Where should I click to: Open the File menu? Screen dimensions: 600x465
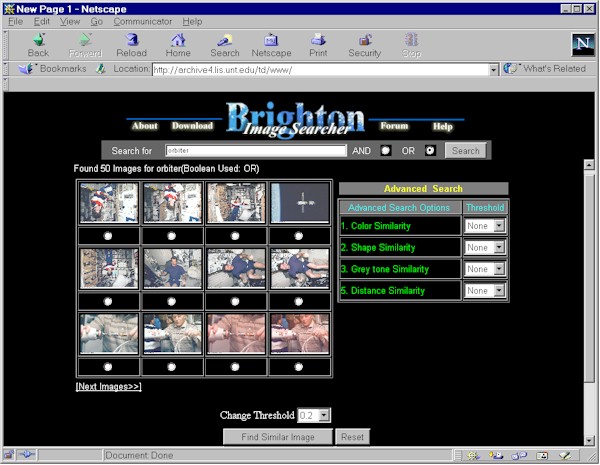(16, 21)
